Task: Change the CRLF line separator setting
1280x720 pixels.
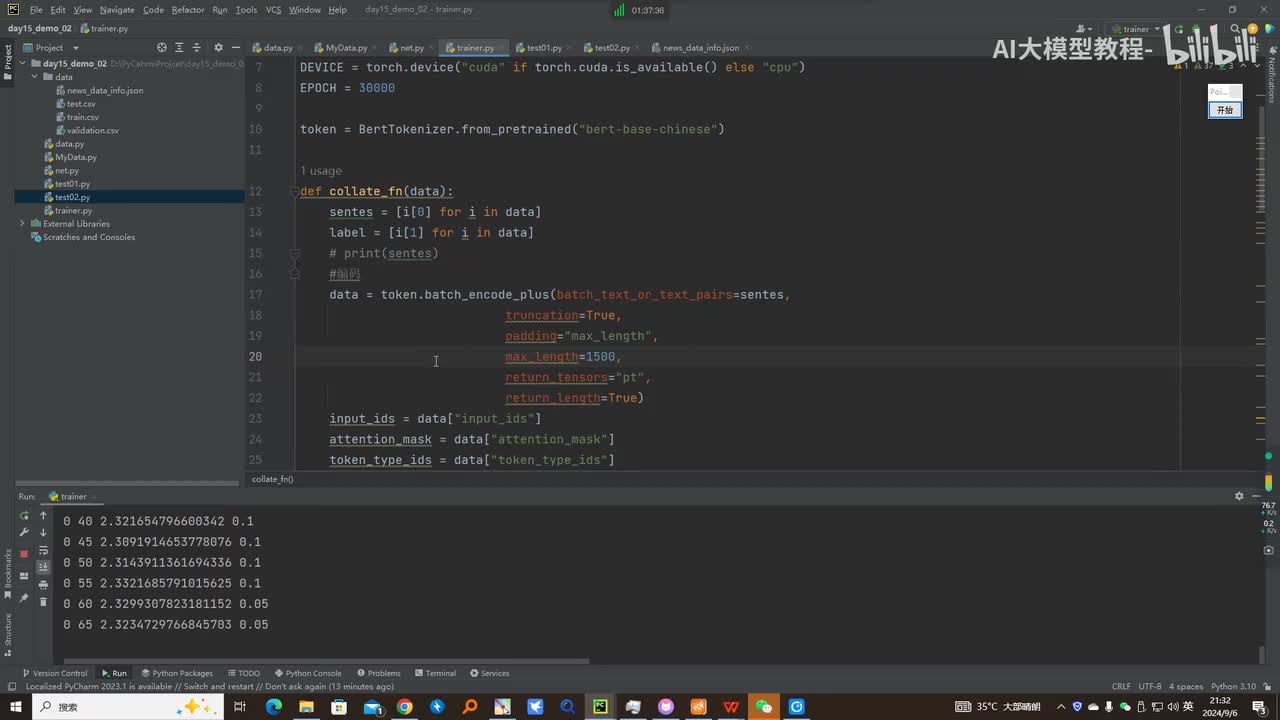Action: click(1121, 687)
